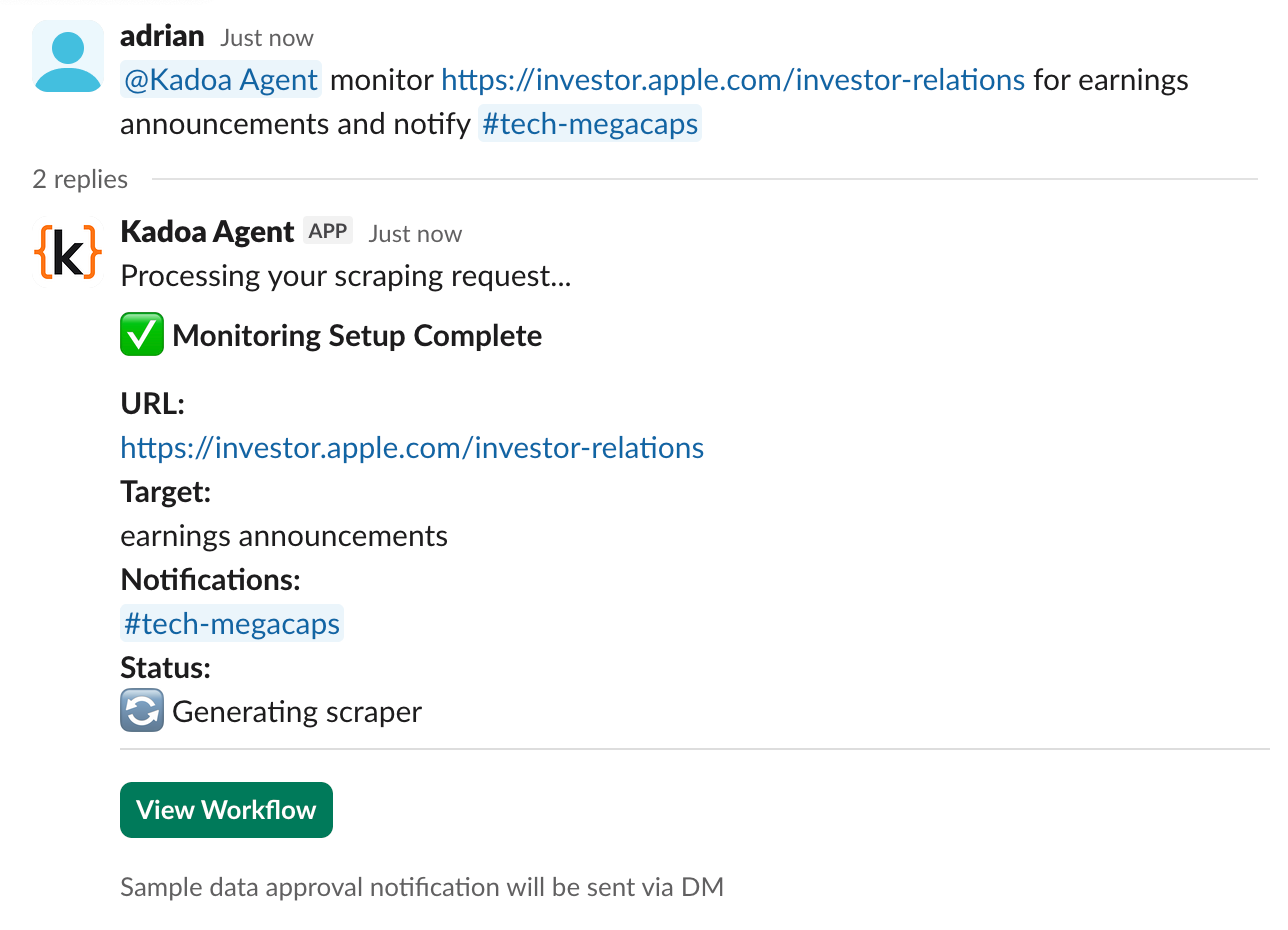Click the Kadoa Agent logo avatar
Viewport: 1288px width, 930px height.
[68, 251]
